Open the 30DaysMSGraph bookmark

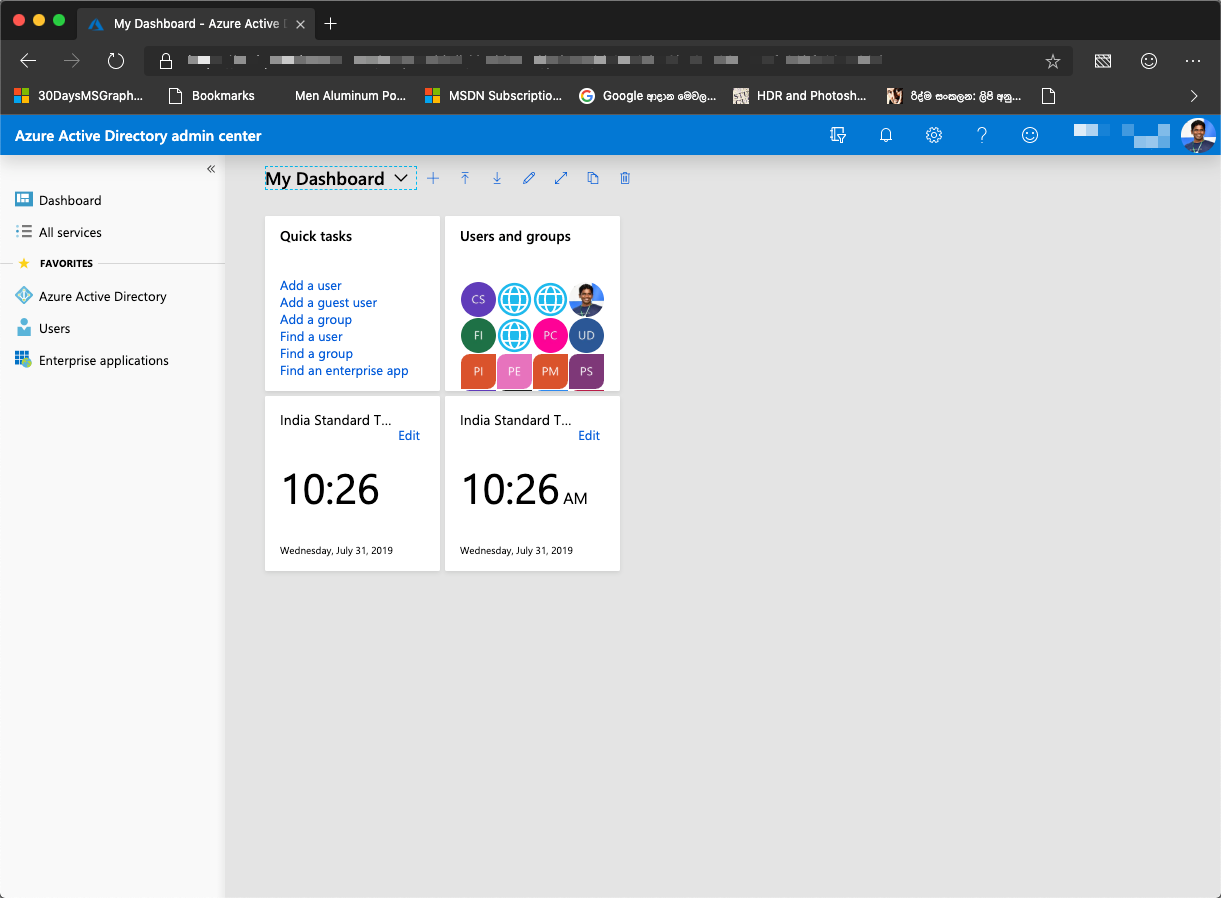coord(78,96)
